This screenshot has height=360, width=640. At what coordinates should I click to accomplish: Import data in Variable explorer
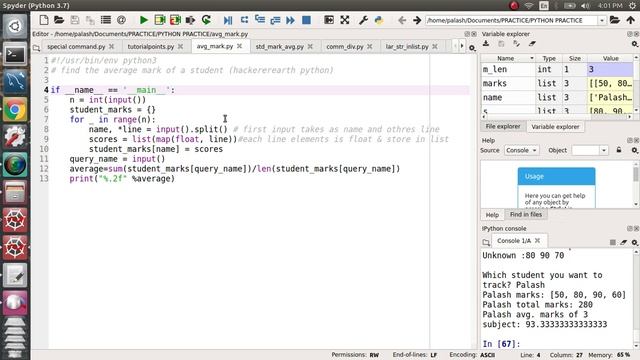coord(486,44)
